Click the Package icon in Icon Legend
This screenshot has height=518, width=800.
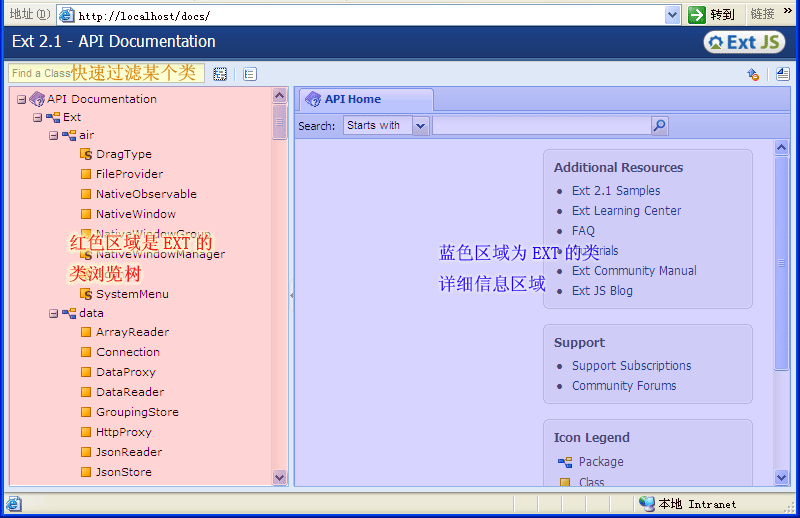pos(565,462)
